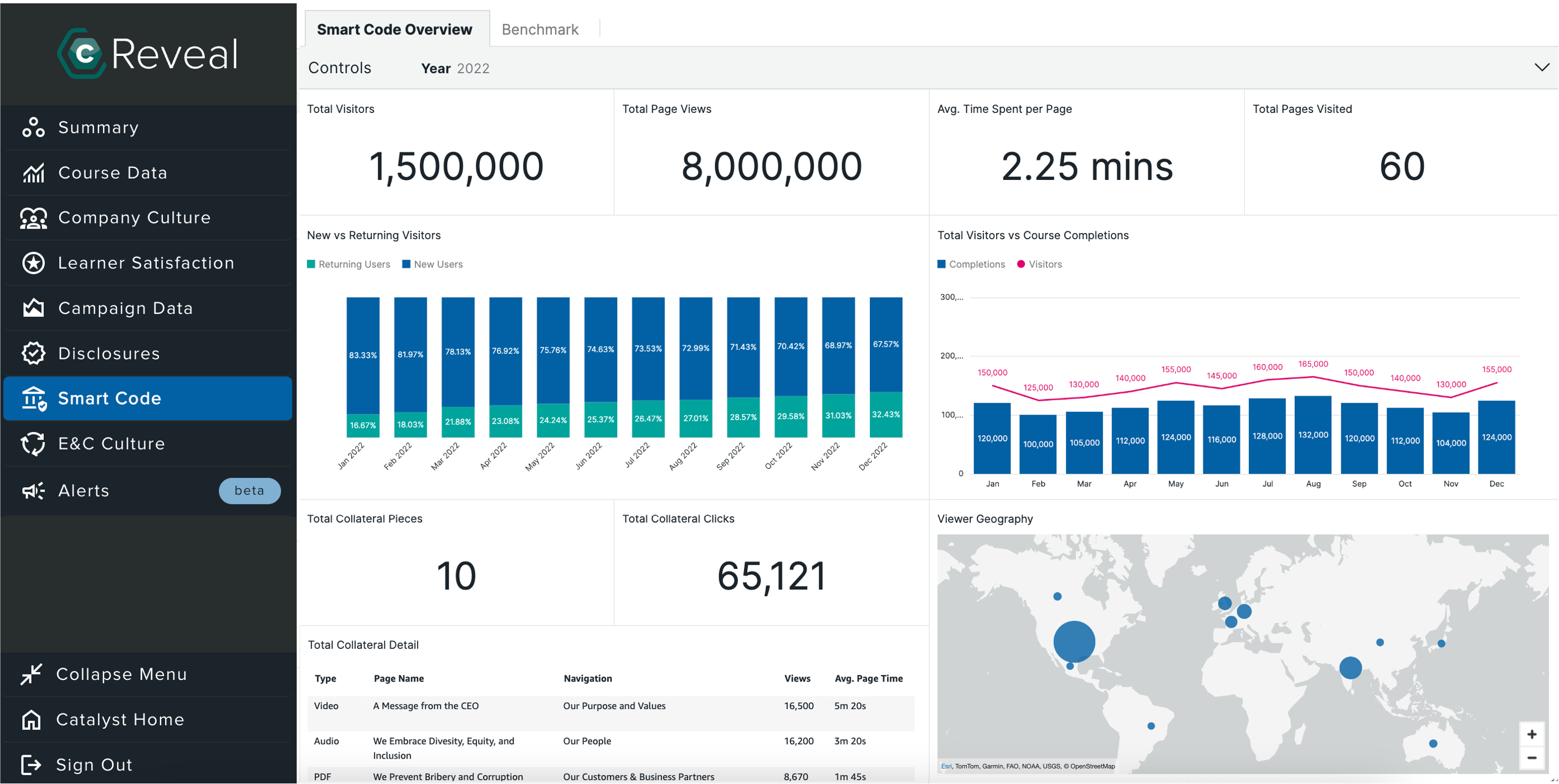Open the Year 2022 control
The height and width of the screenshot is (784, 1559).
(455, 68)
